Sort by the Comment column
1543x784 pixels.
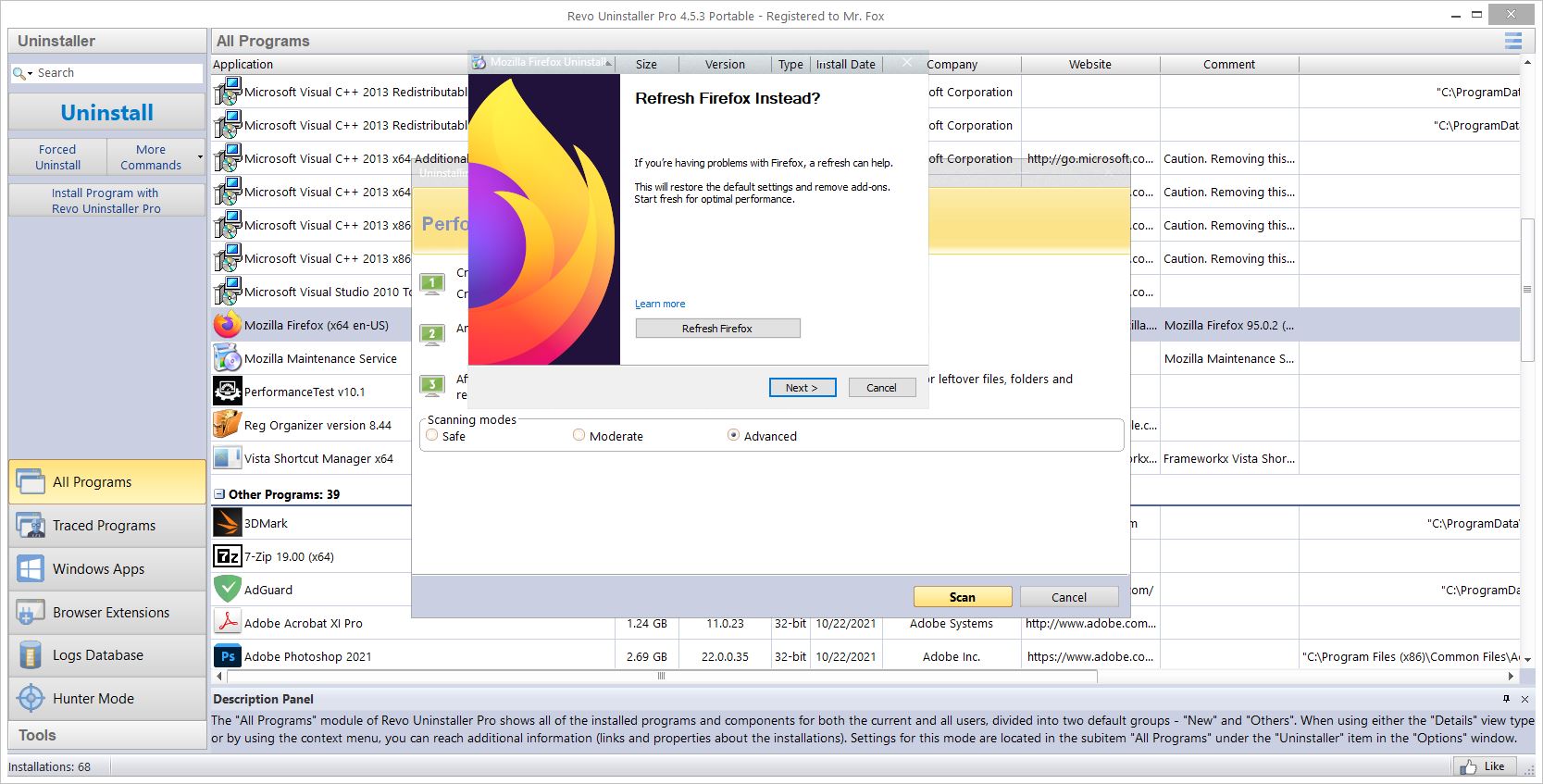[1229, 64]
